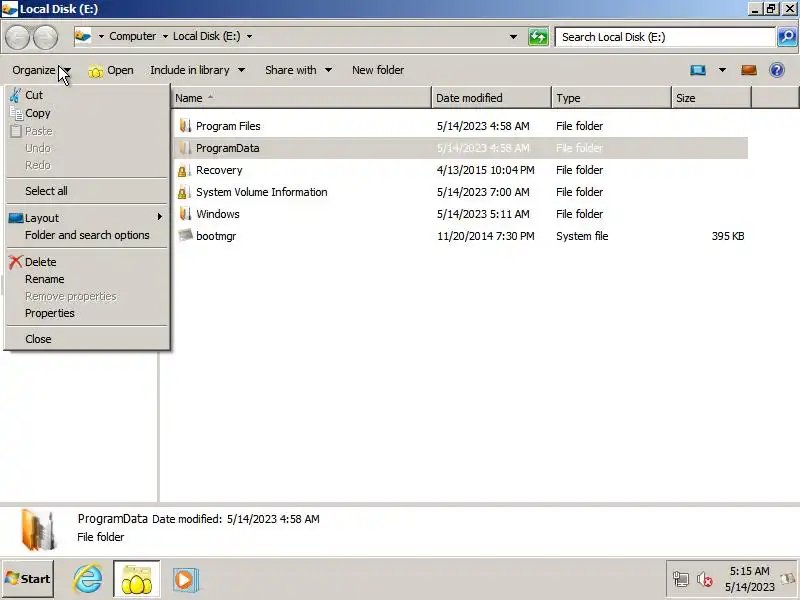800x600 pixels.
Task: Expand the Layout submenu arrow
Action: click(160, 217)
